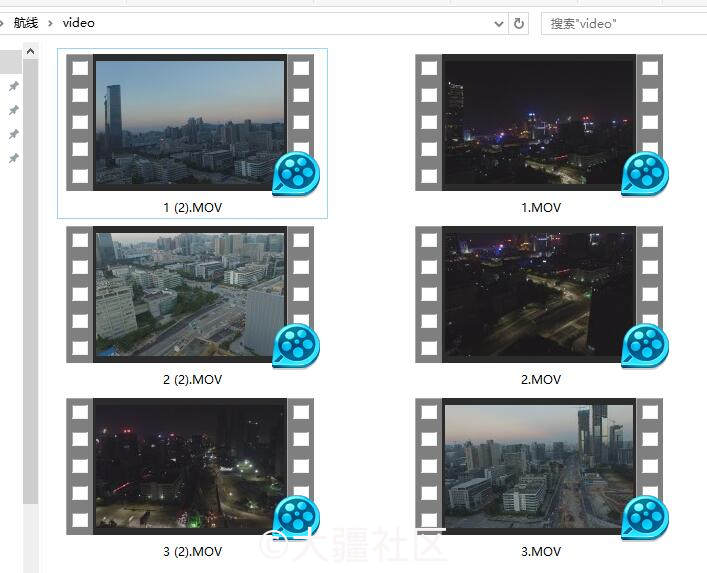
Task: Click the last pin icon in the sidebar
Action: tap(14, 158)
